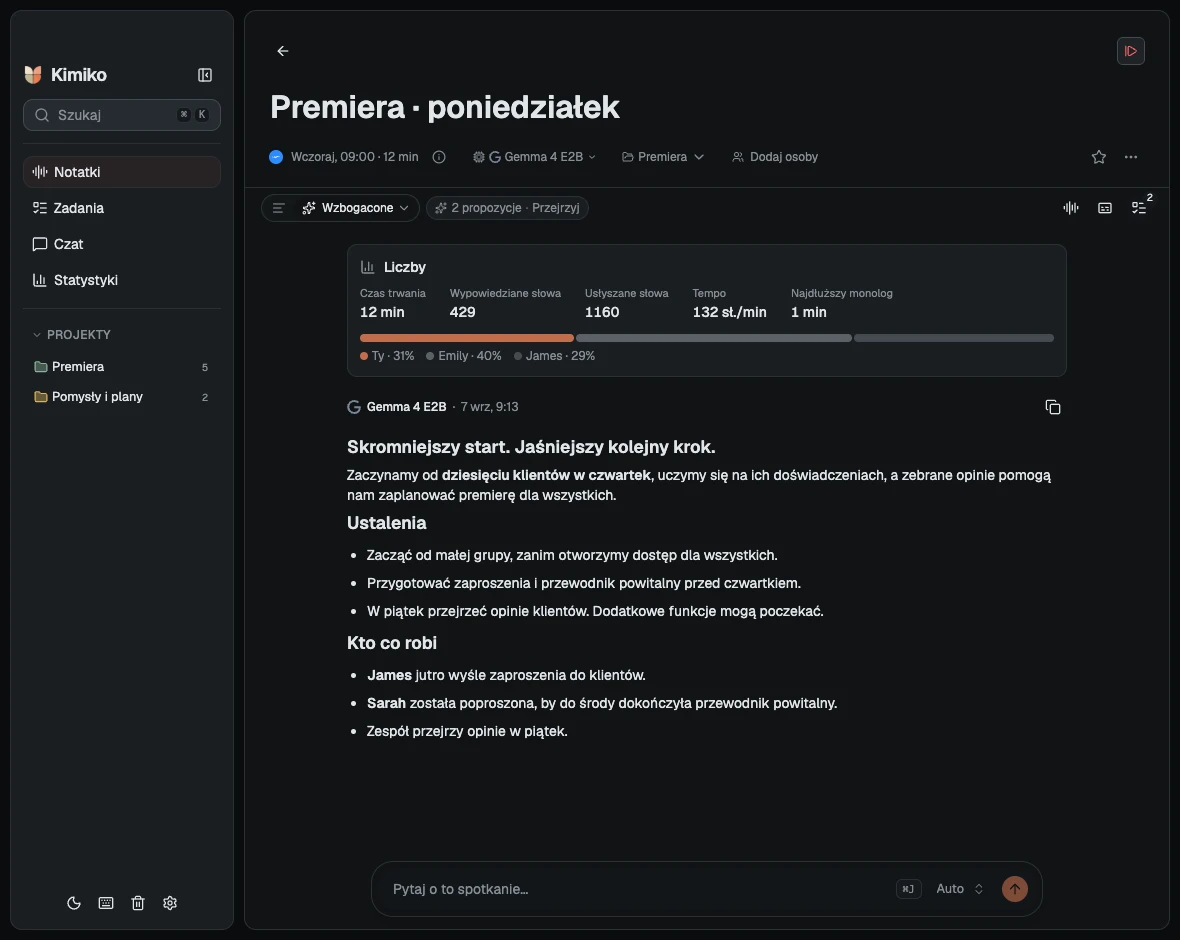This screenshot has width=1180, height=940.
Task: Click the Pytaj o to spotkanie field
Action: point(640,890)
